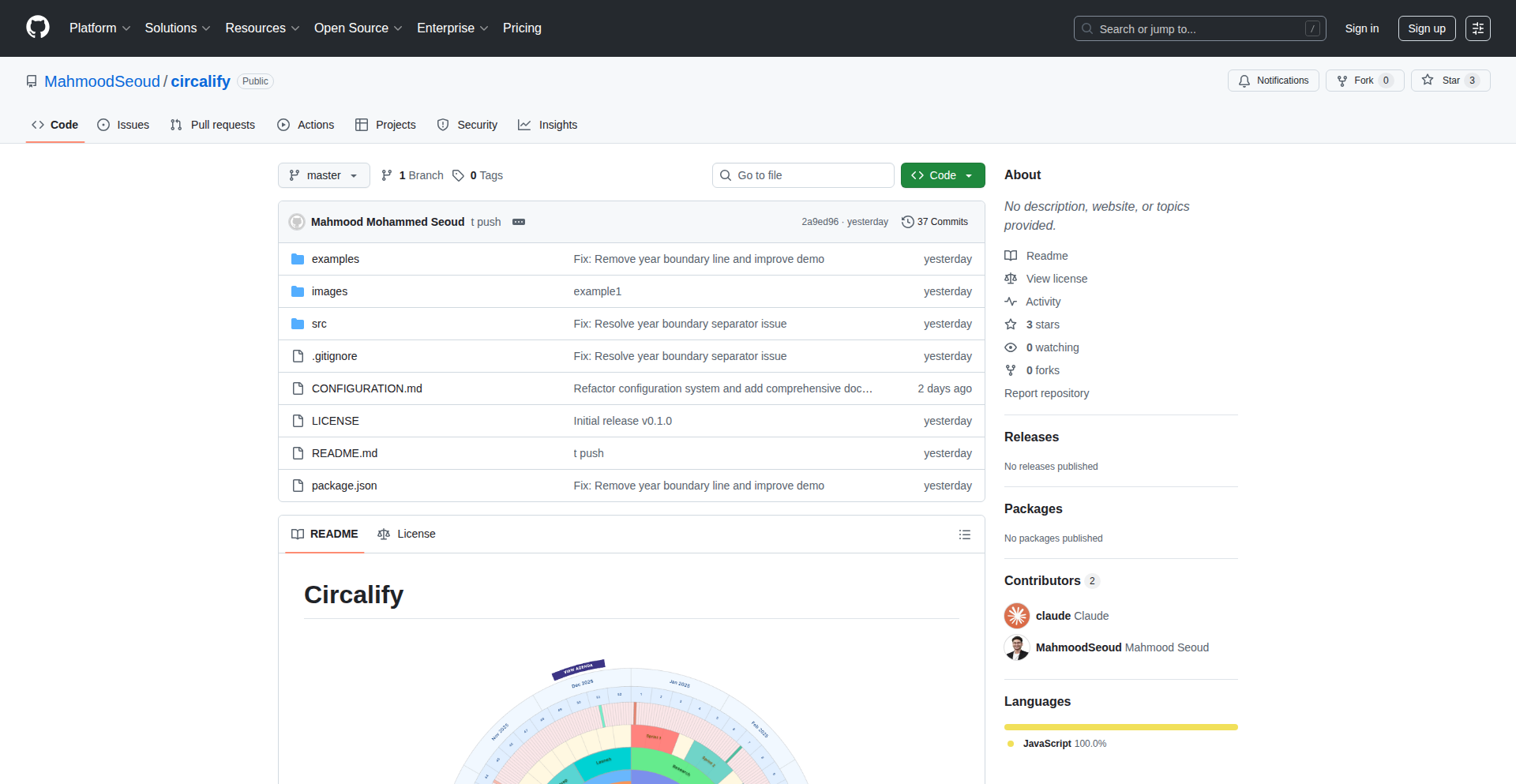Click the LICENSE file icon
The width and height of the screenshot is (1516, 784).
pos(298,421)
